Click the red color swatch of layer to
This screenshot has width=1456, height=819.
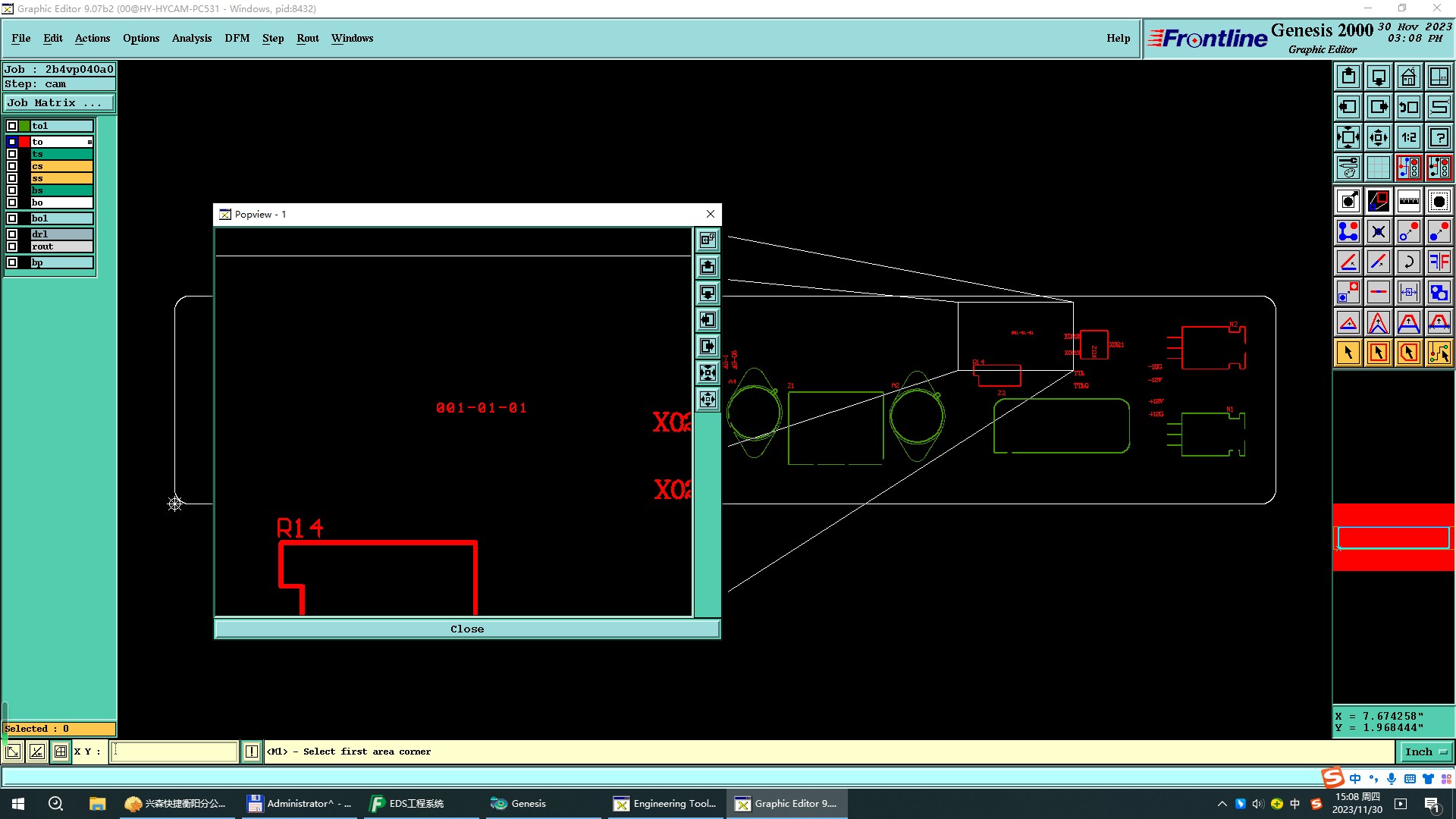(x=24, y=142)
